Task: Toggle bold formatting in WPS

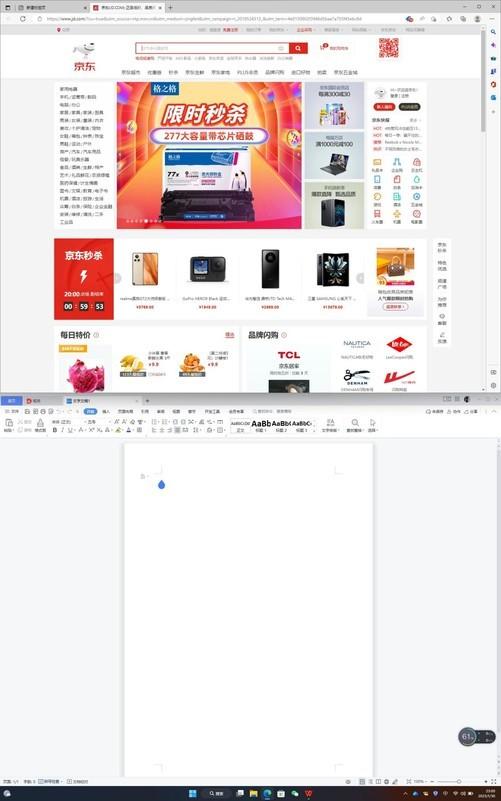Action: pyautogui.click(x=55, y=431)
